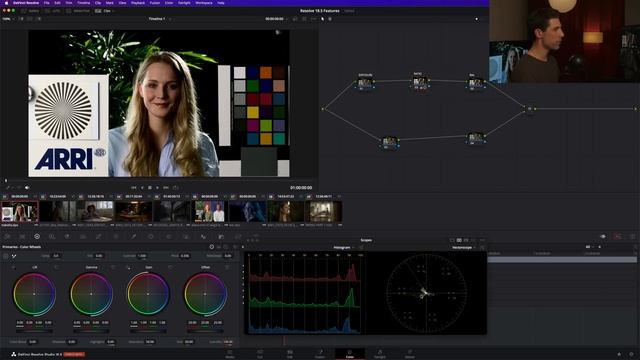This screenshot has height=360, width=640.
Task: Expand the Clips filter dropdown arrow
Action: coord(113,11)
